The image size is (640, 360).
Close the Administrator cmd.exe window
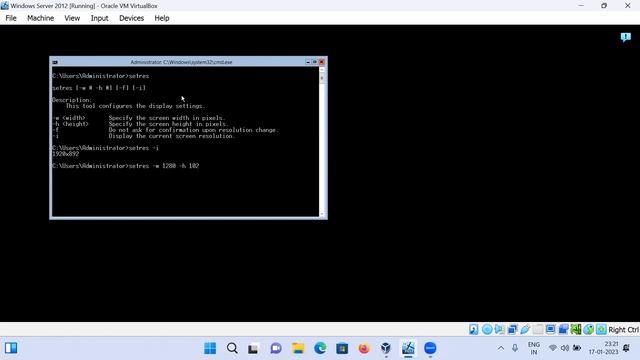321,62
